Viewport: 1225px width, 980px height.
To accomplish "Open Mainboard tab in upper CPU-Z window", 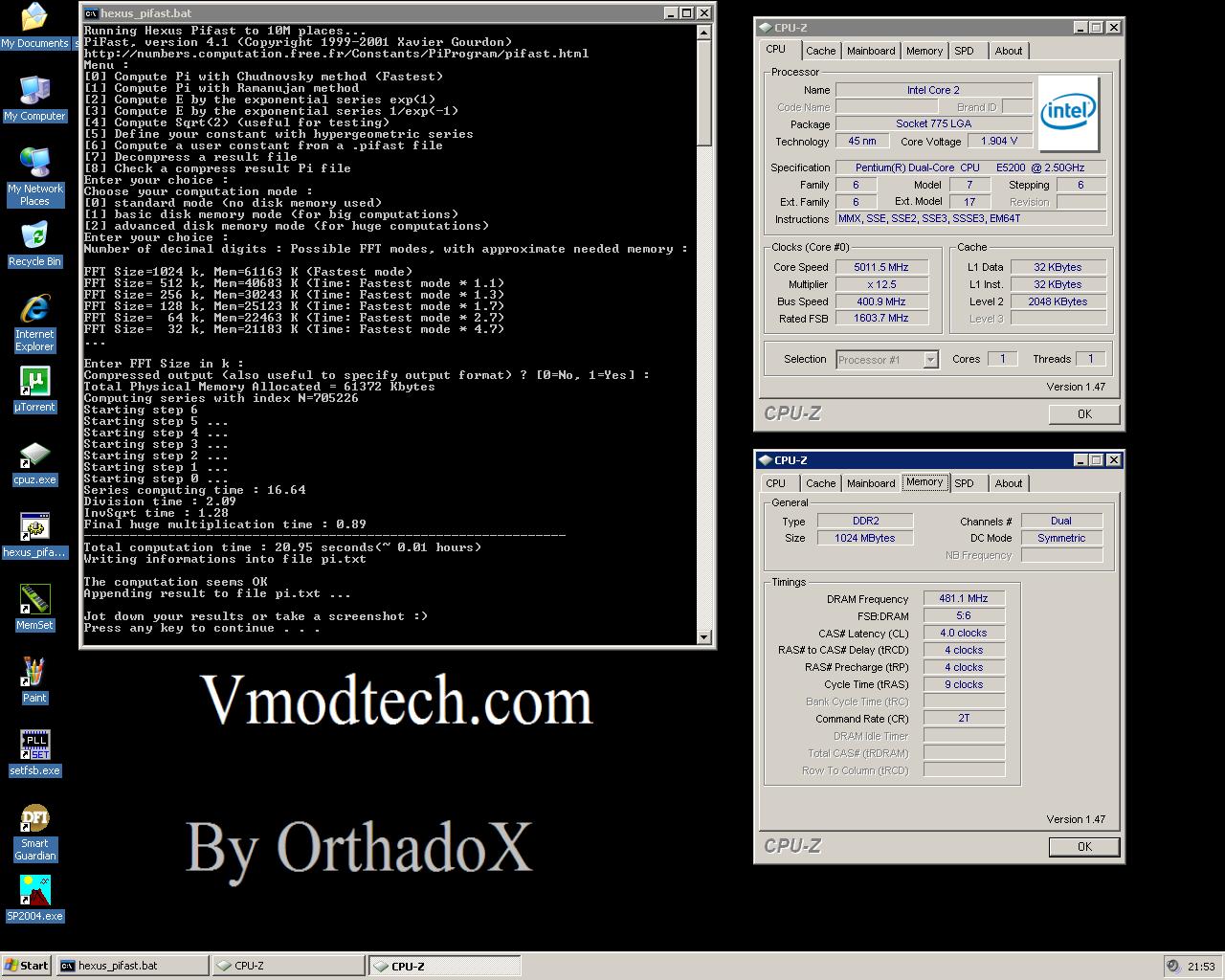I will [871, 51].
